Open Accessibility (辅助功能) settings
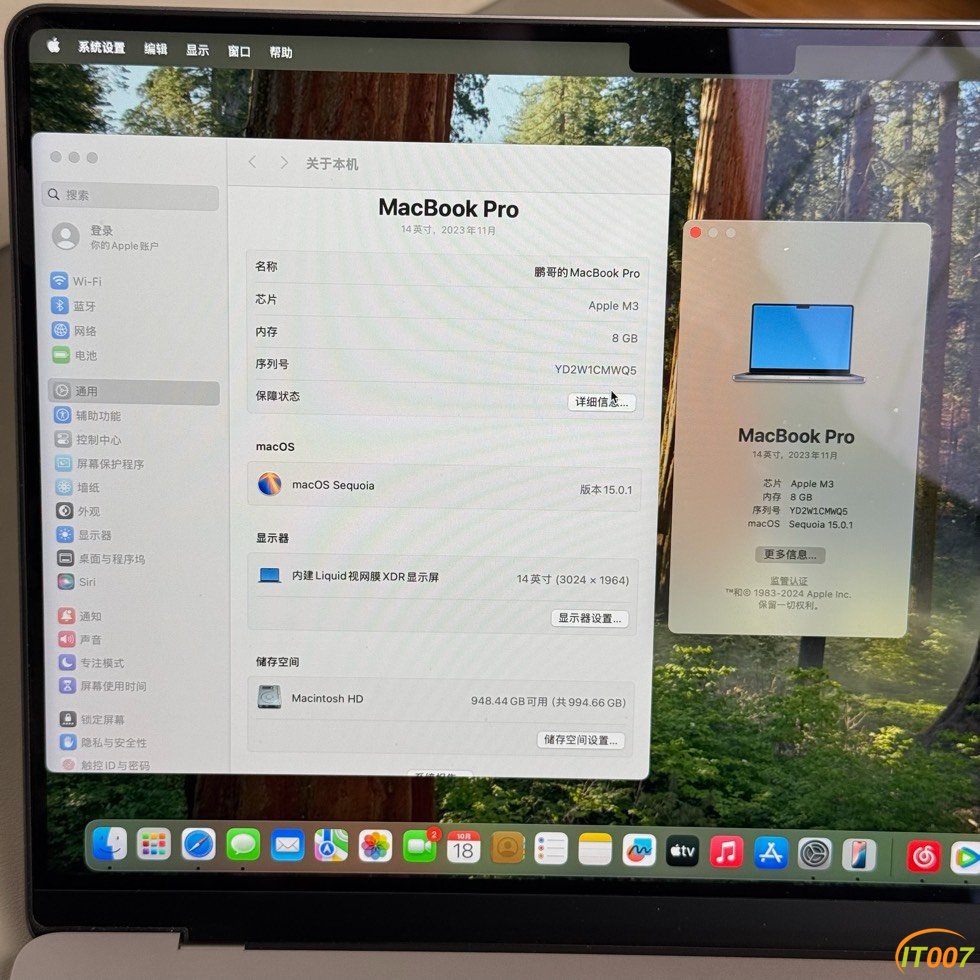This screenshot has height=980, width=980. (88, 415)
